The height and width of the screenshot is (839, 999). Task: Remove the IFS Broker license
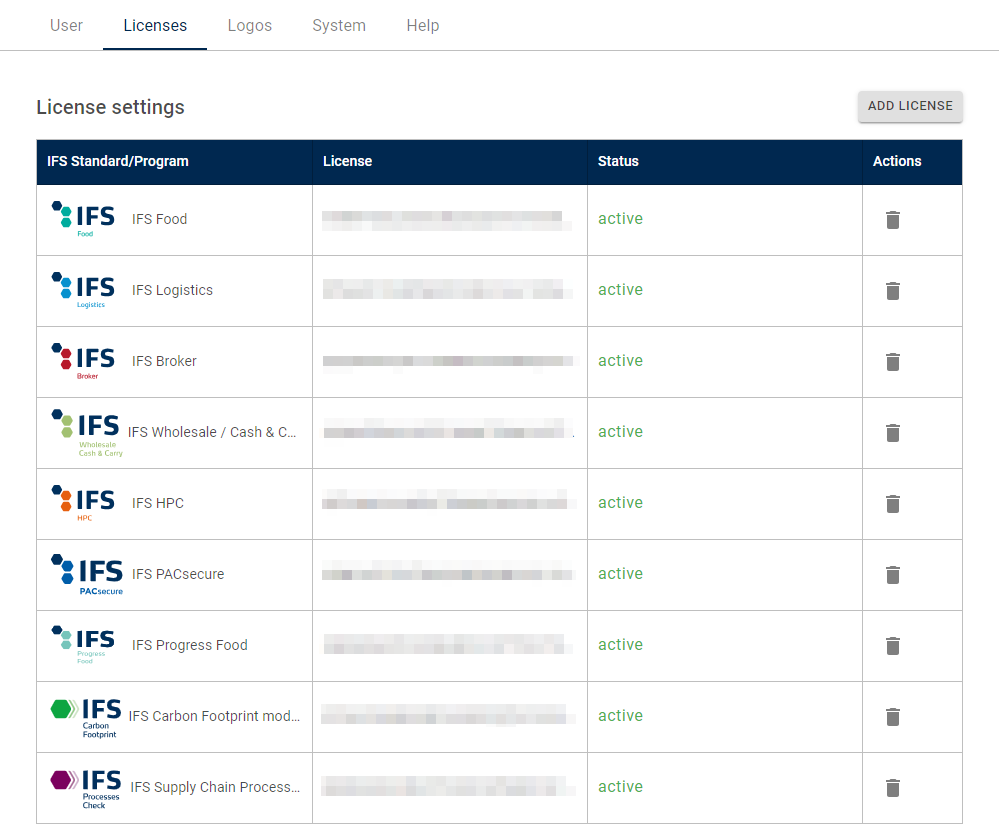click(893, 362)
